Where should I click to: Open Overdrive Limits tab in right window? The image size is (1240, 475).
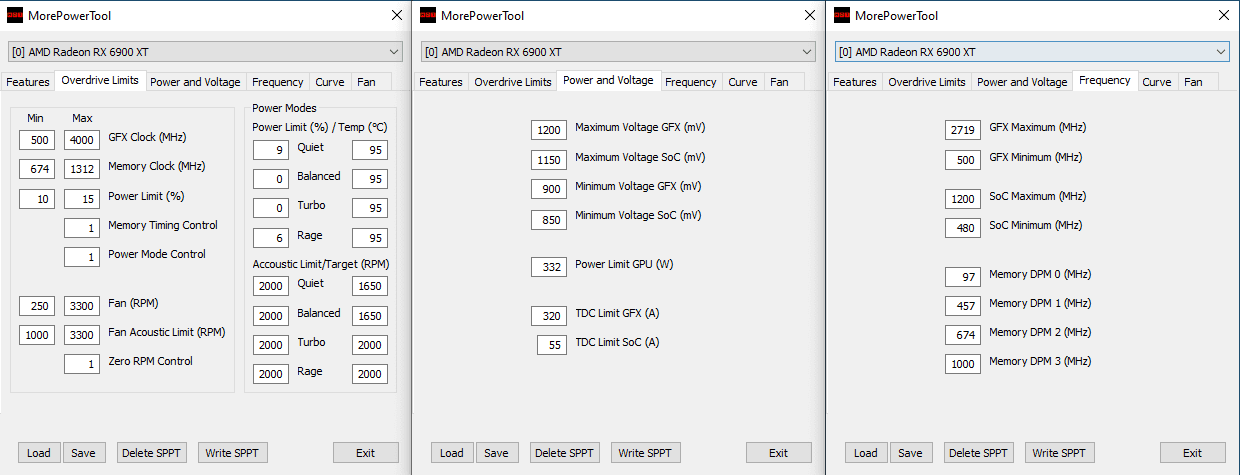pyautogui.click(x=927, y=82)
